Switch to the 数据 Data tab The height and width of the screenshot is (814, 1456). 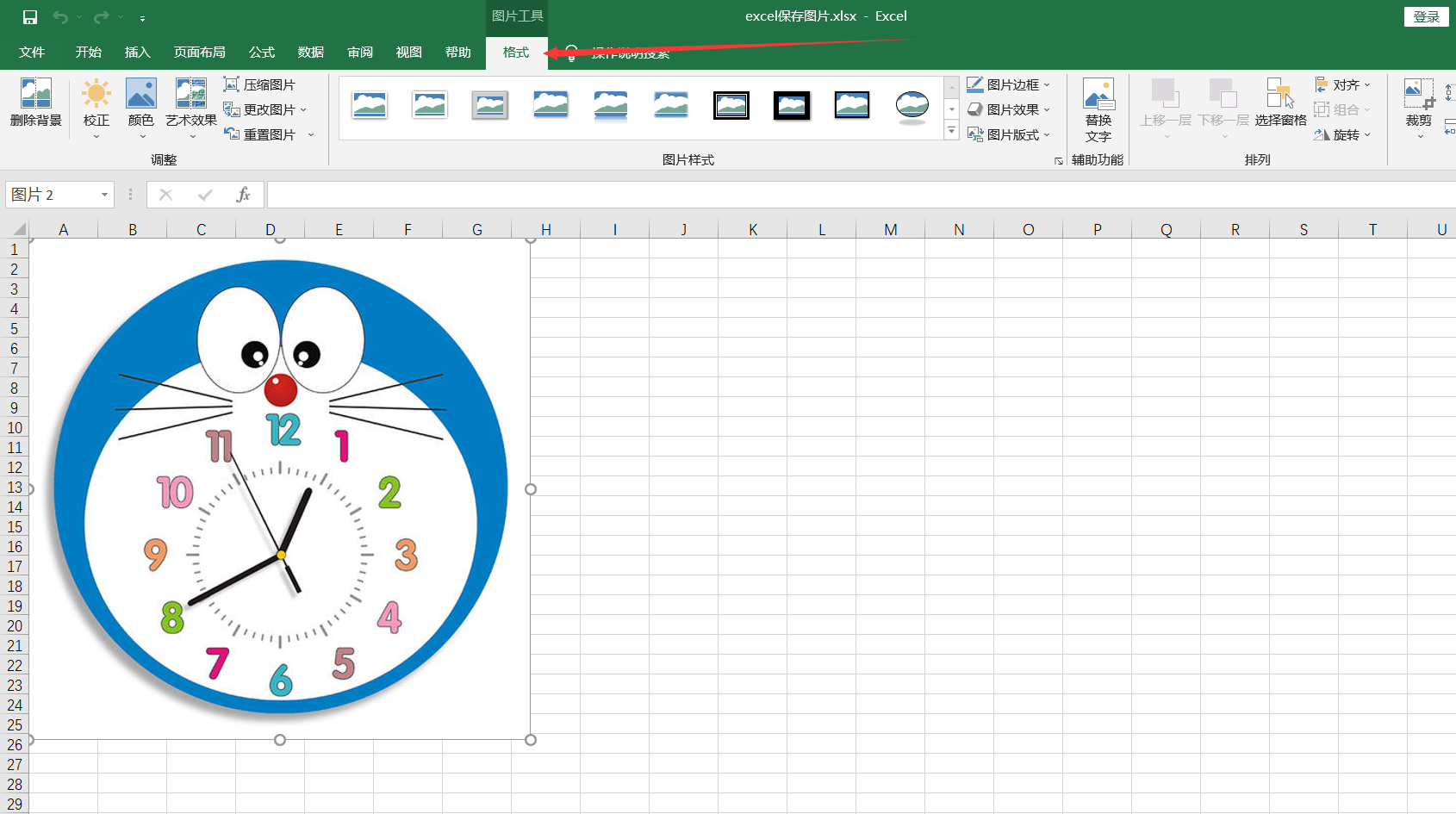(311, 53)
